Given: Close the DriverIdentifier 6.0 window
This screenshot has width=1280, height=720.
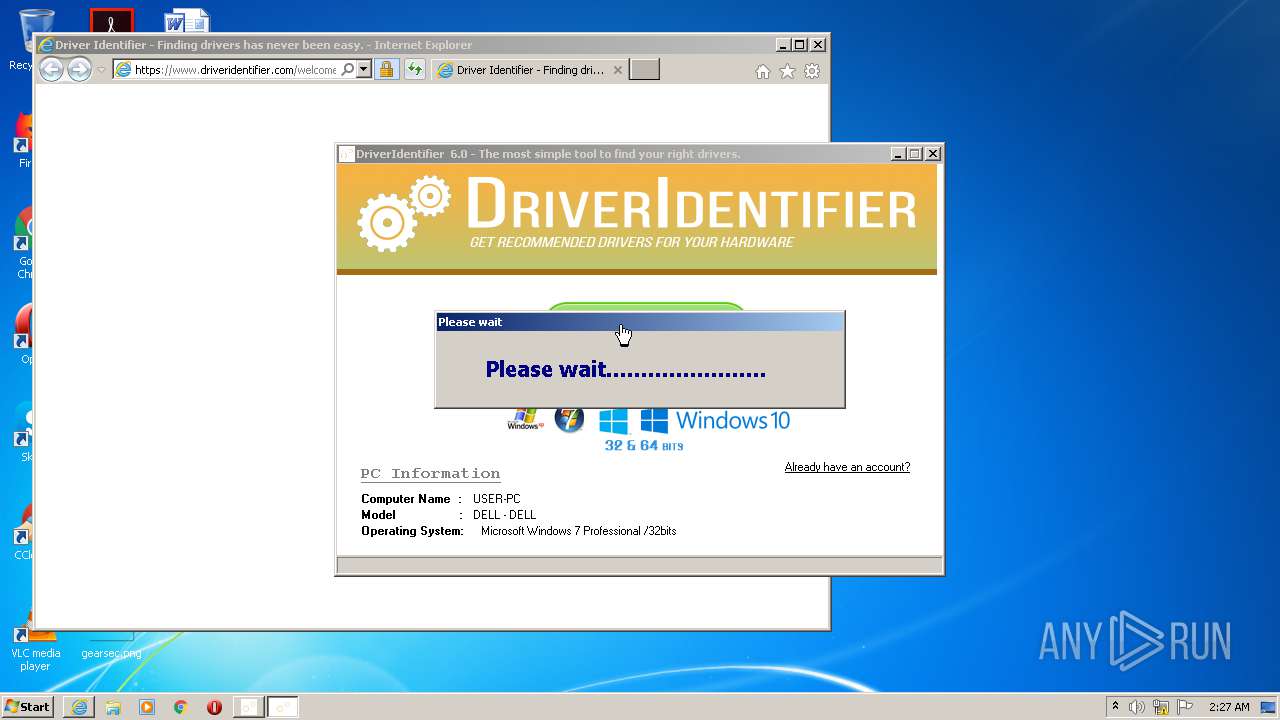Looking at the screenshot, I should (932, 154).
